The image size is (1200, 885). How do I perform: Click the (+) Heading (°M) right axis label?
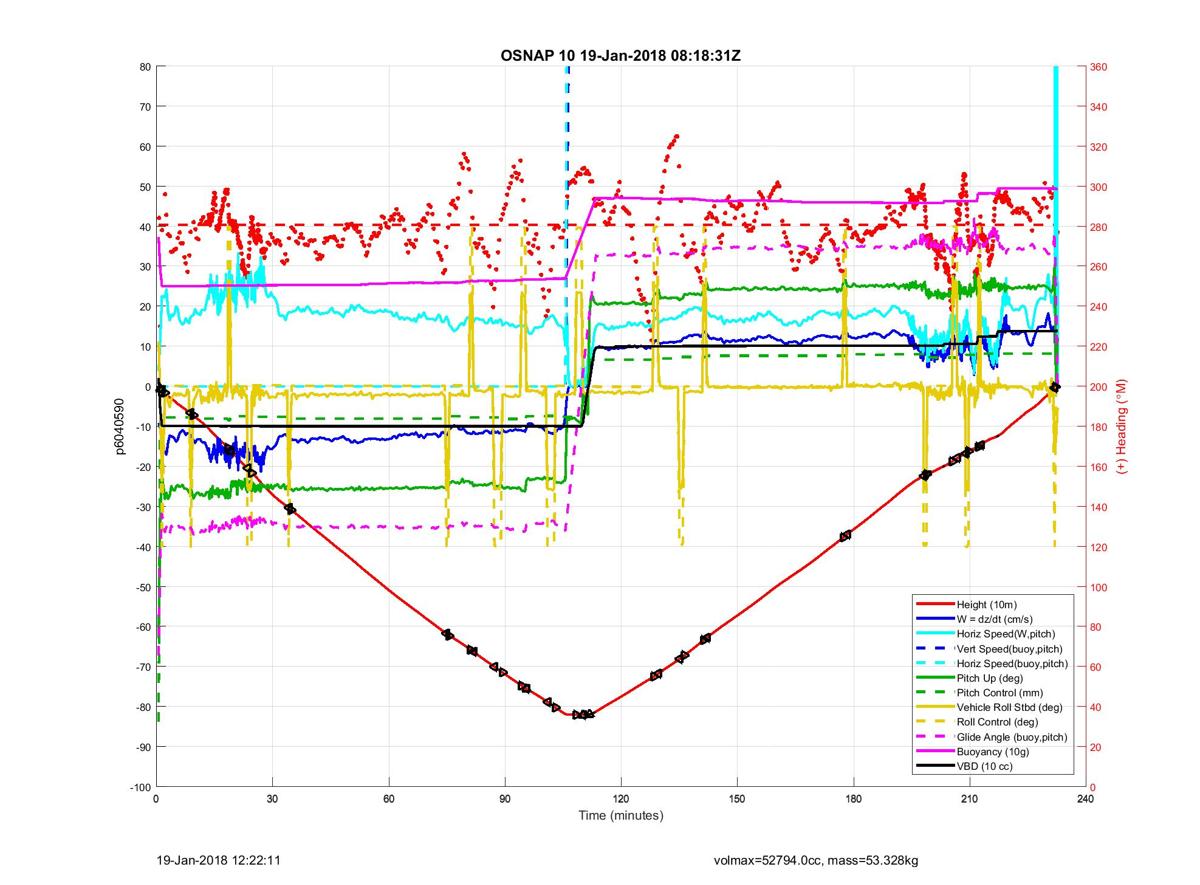pos(1124,427)
